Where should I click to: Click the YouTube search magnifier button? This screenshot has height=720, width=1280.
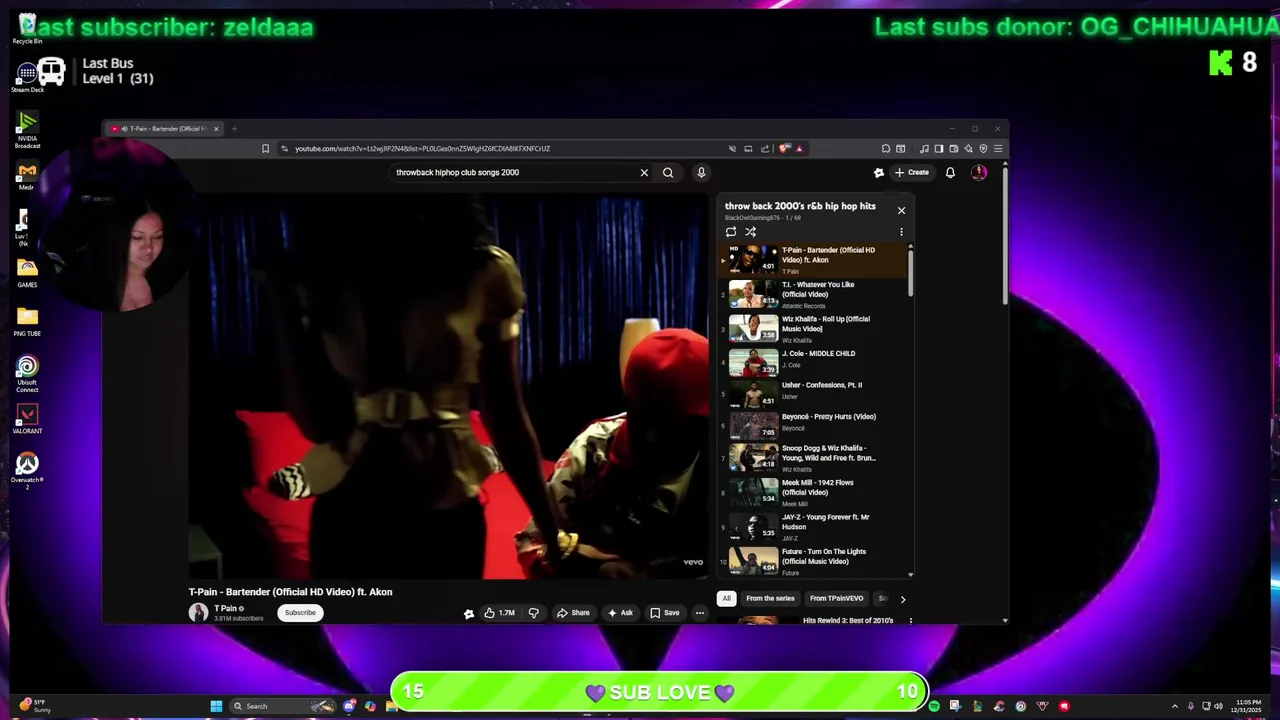[x=668, y=173]
